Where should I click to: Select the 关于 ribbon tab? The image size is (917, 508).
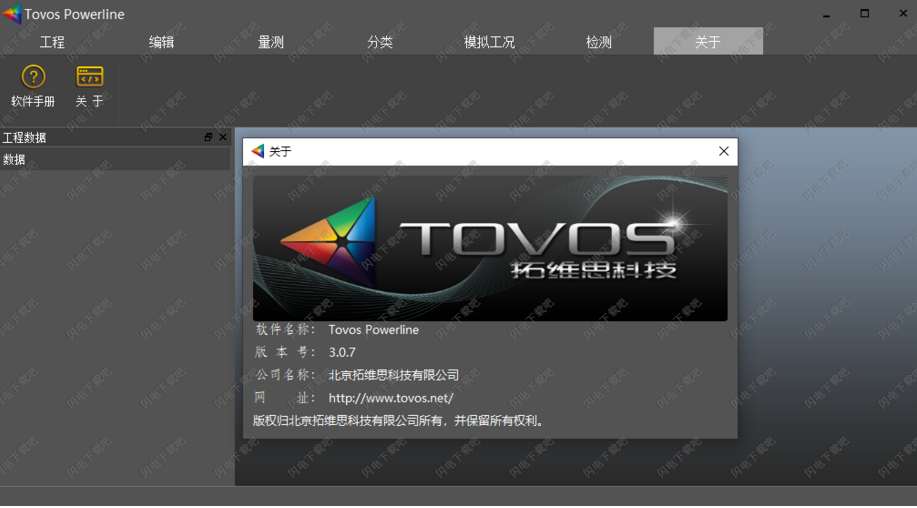708,42
